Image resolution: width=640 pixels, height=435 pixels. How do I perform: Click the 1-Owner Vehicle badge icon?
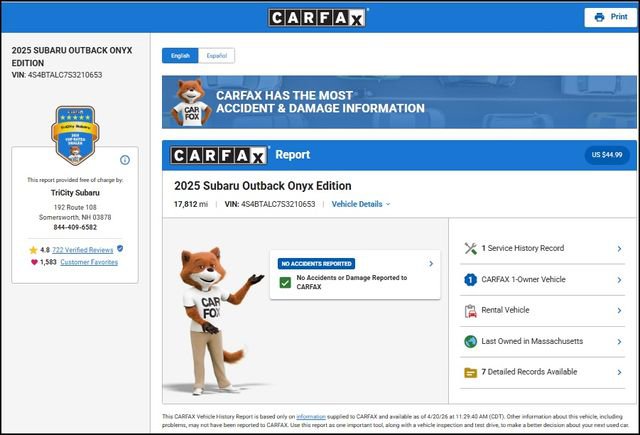click(x=470, y=279)
